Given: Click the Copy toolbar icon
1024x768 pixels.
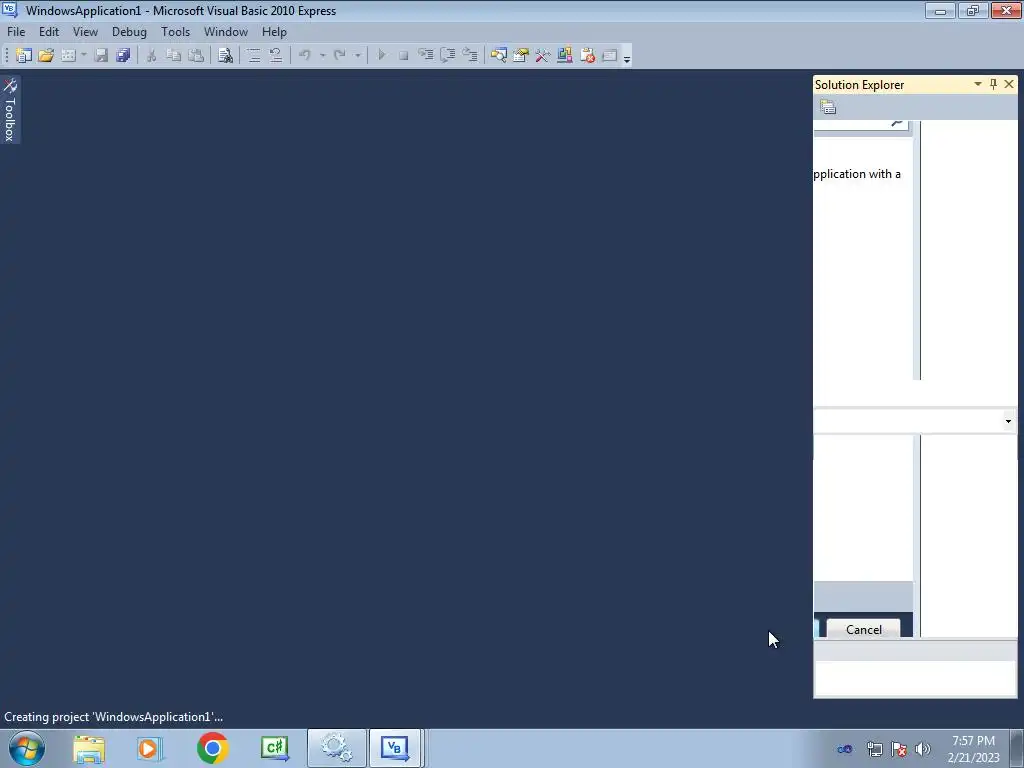Looking at the screenshot, I should (x=173, y=56).
